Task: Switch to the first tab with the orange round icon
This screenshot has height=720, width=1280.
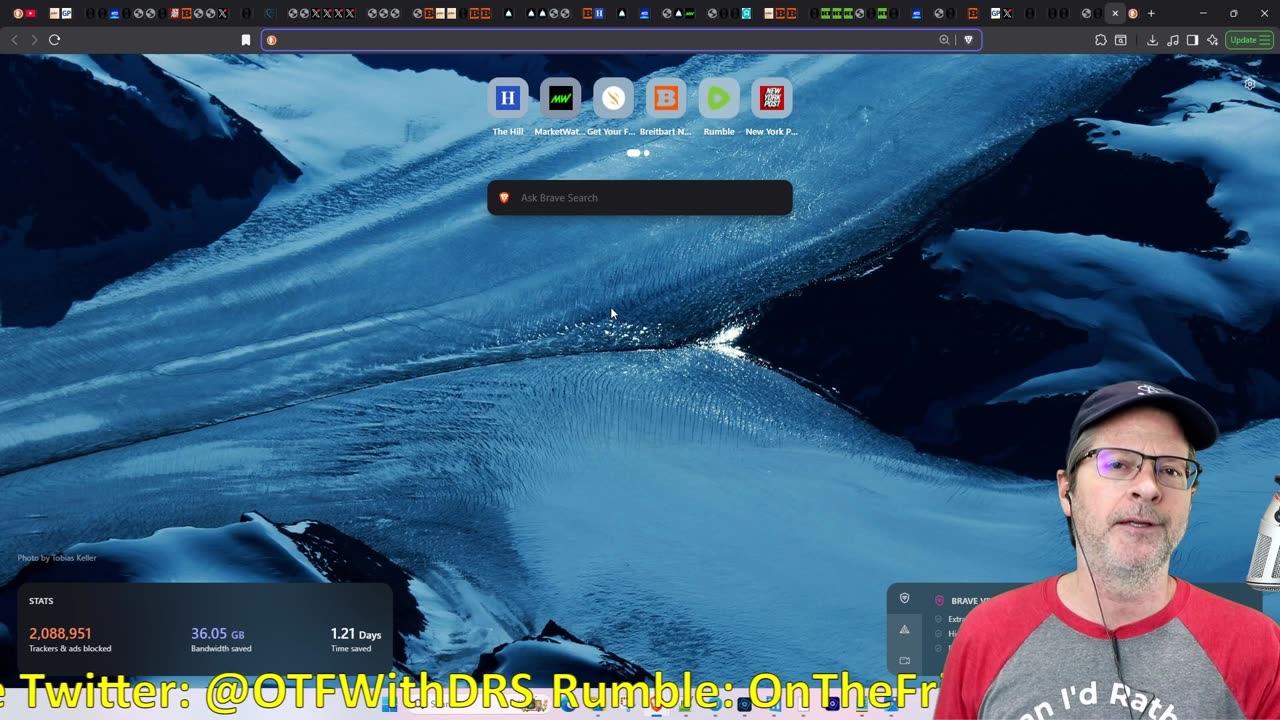Action: point(18,13)
